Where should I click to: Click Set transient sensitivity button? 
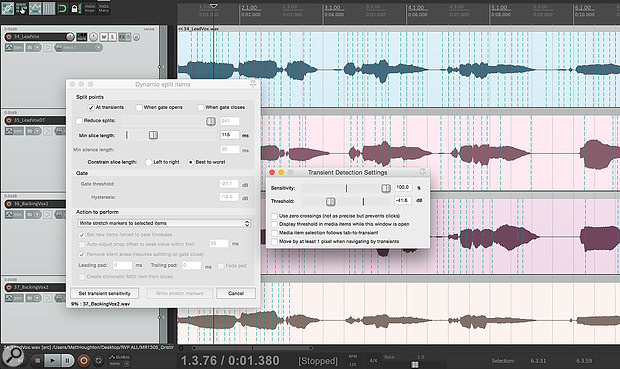(x=104, y=293)
